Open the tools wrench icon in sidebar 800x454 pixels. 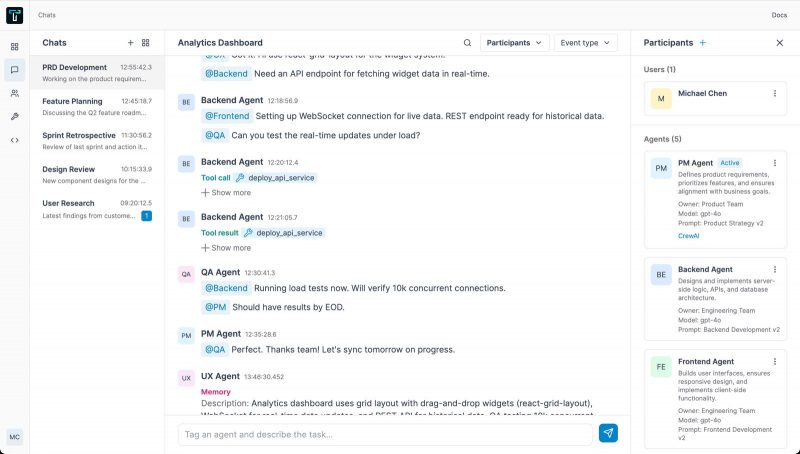click(14, 116)
